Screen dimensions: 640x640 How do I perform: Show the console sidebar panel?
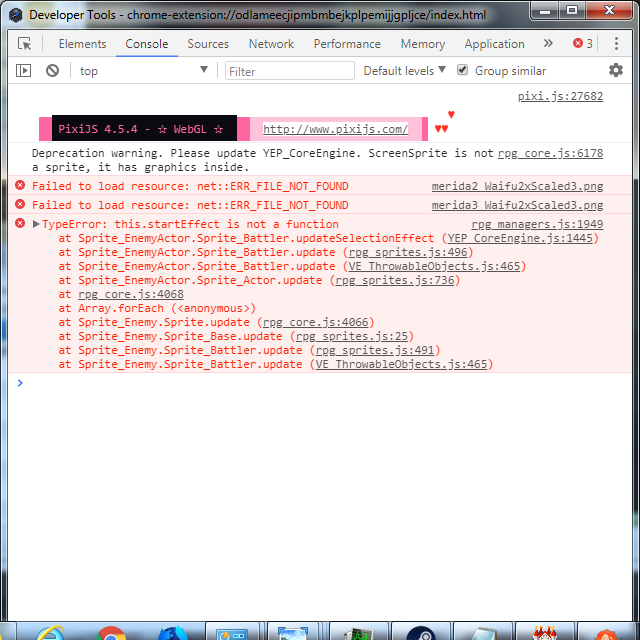[x=23, y=71]
